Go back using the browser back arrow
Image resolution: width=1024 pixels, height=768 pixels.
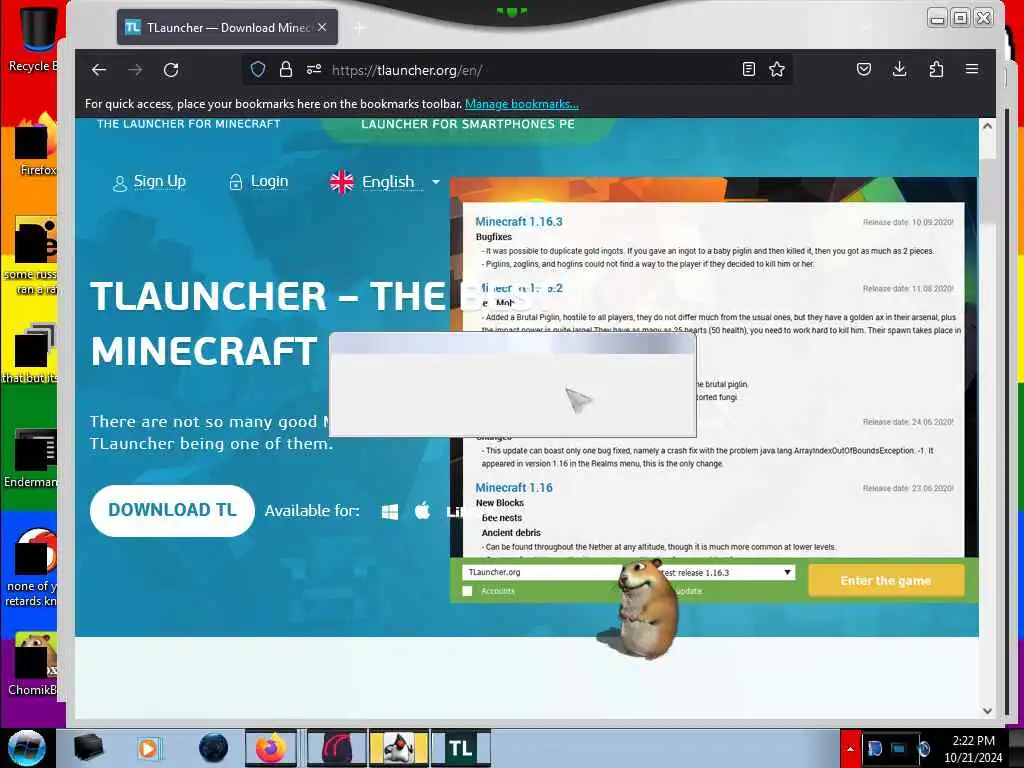99,70
